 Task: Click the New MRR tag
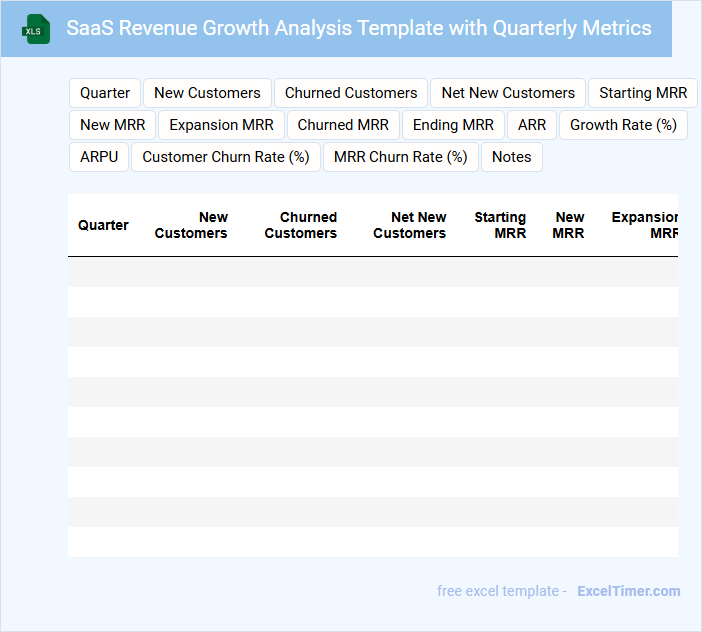(112, 125)
